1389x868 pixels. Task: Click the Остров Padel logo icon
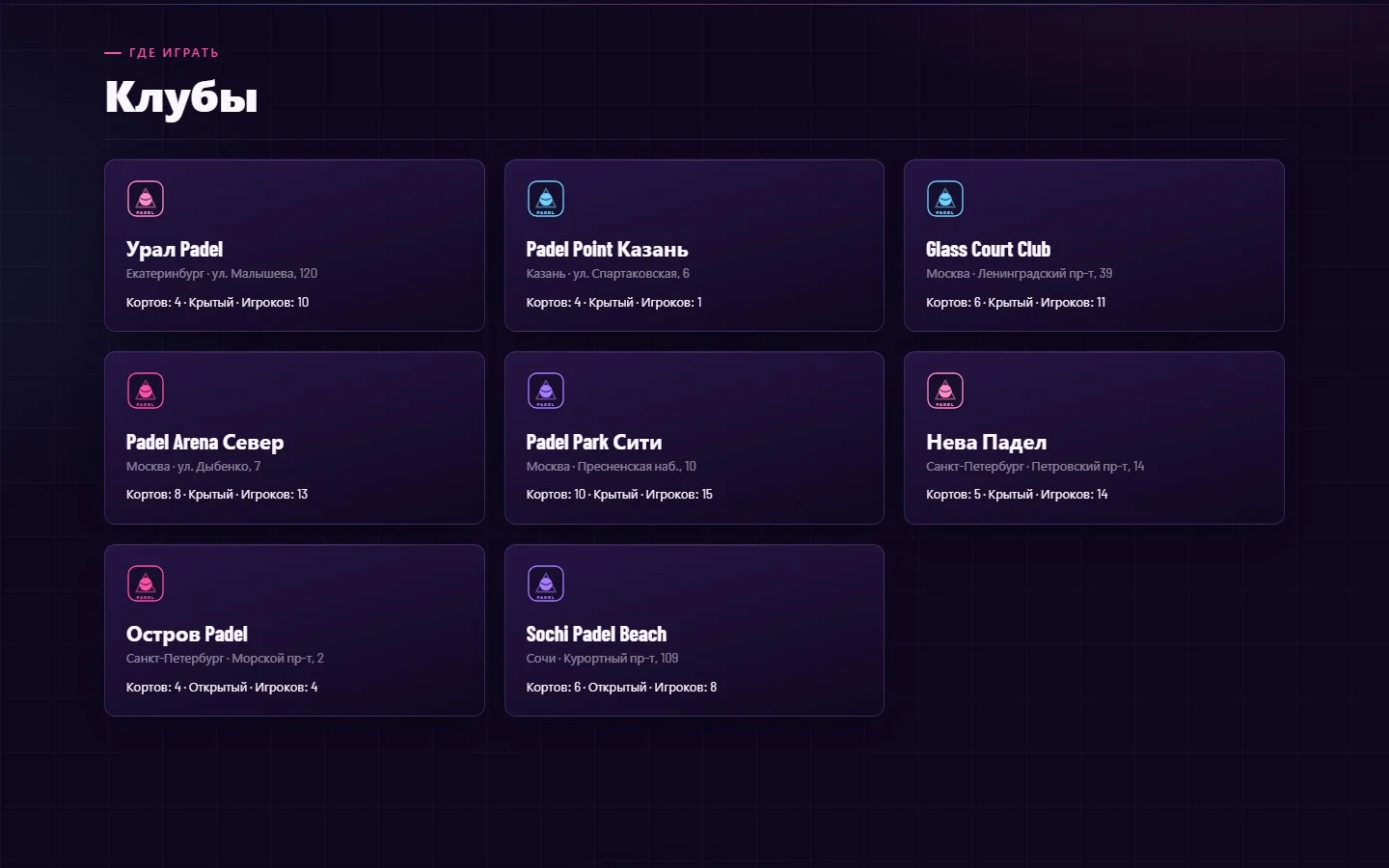146,583
